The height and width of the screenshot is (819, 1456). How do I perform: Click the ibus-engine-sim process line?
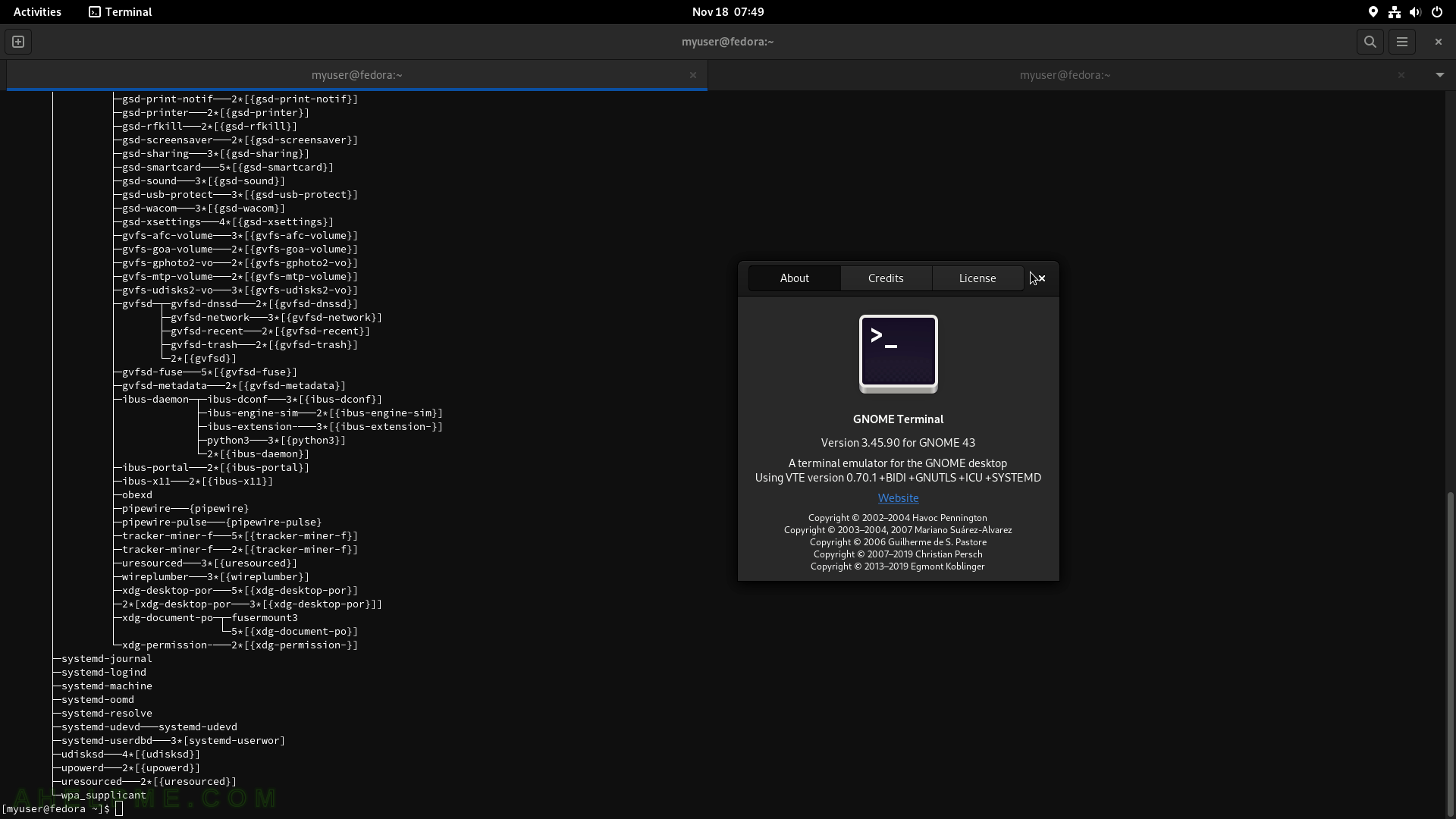click(325, 413)
